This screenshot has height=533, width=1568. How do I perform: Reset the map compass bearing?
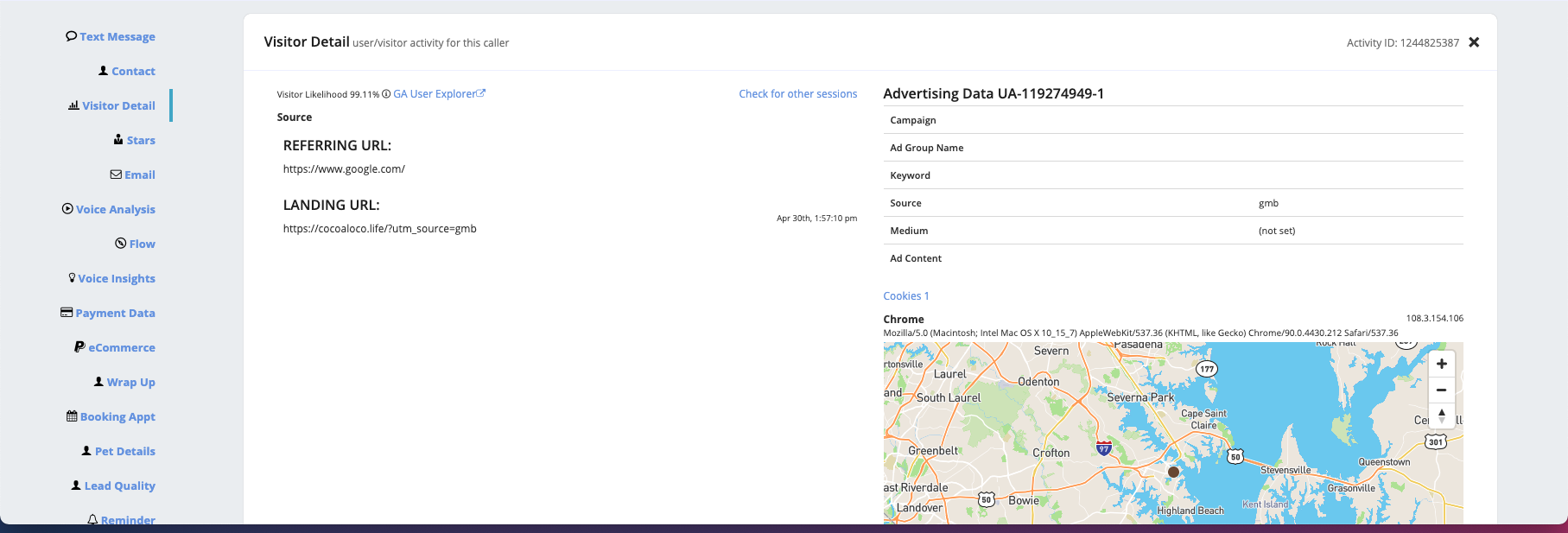coord(1441,416)
